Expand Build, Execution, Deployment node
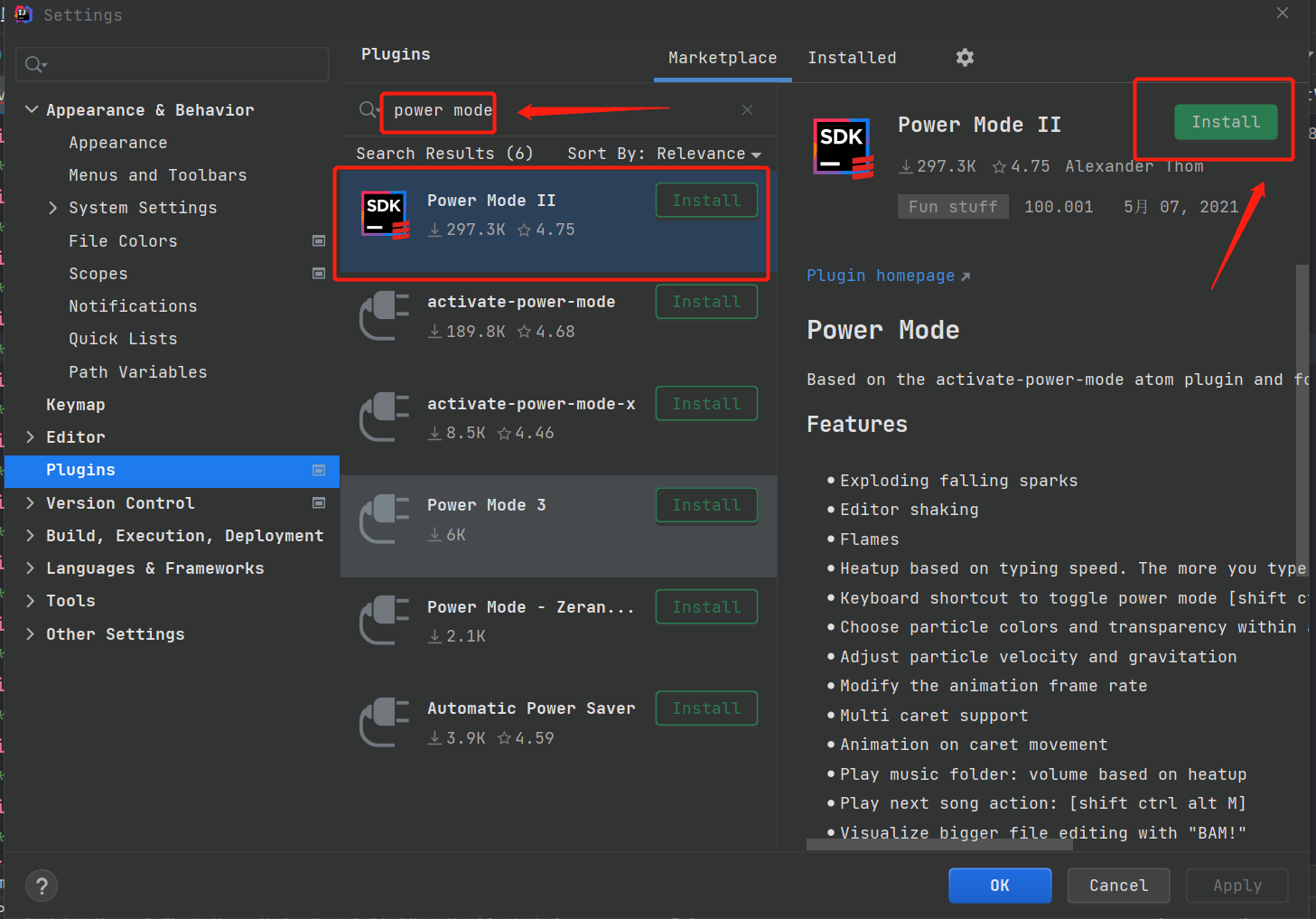 (31, 536)
